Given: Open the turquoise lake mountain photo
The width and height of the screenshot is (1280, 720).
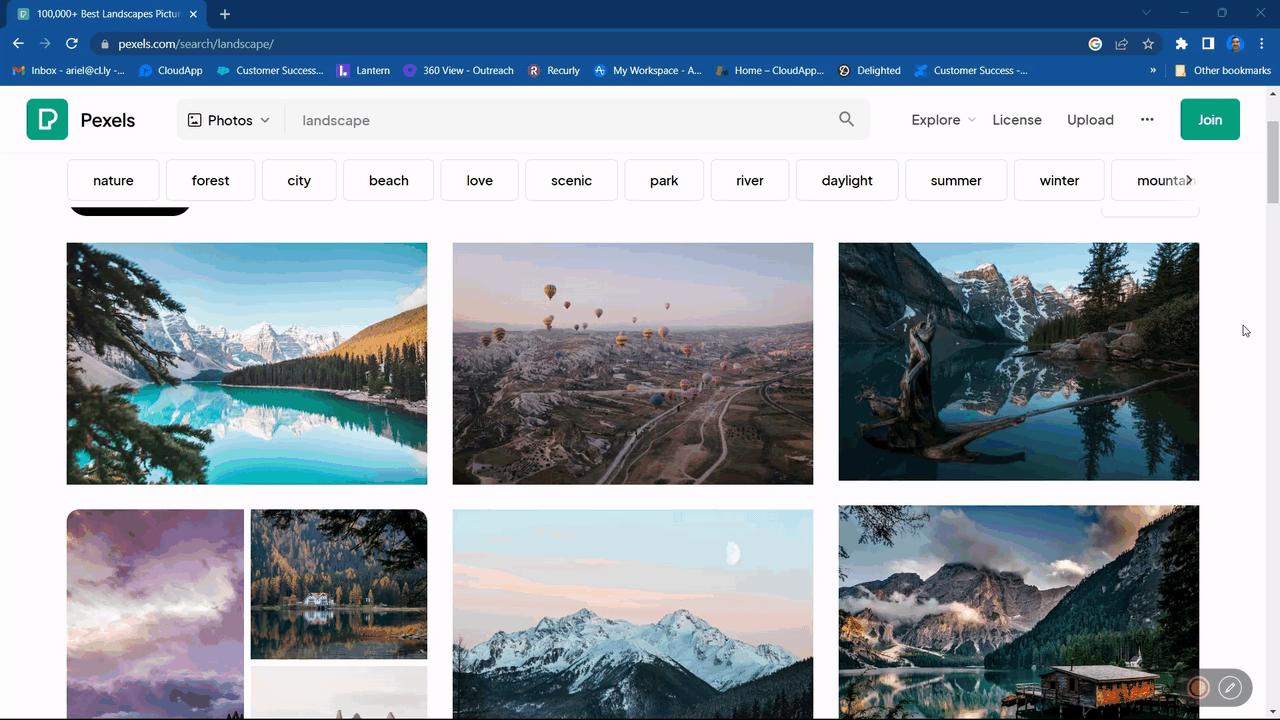Looking at the screenshot, I should point(247,364).
